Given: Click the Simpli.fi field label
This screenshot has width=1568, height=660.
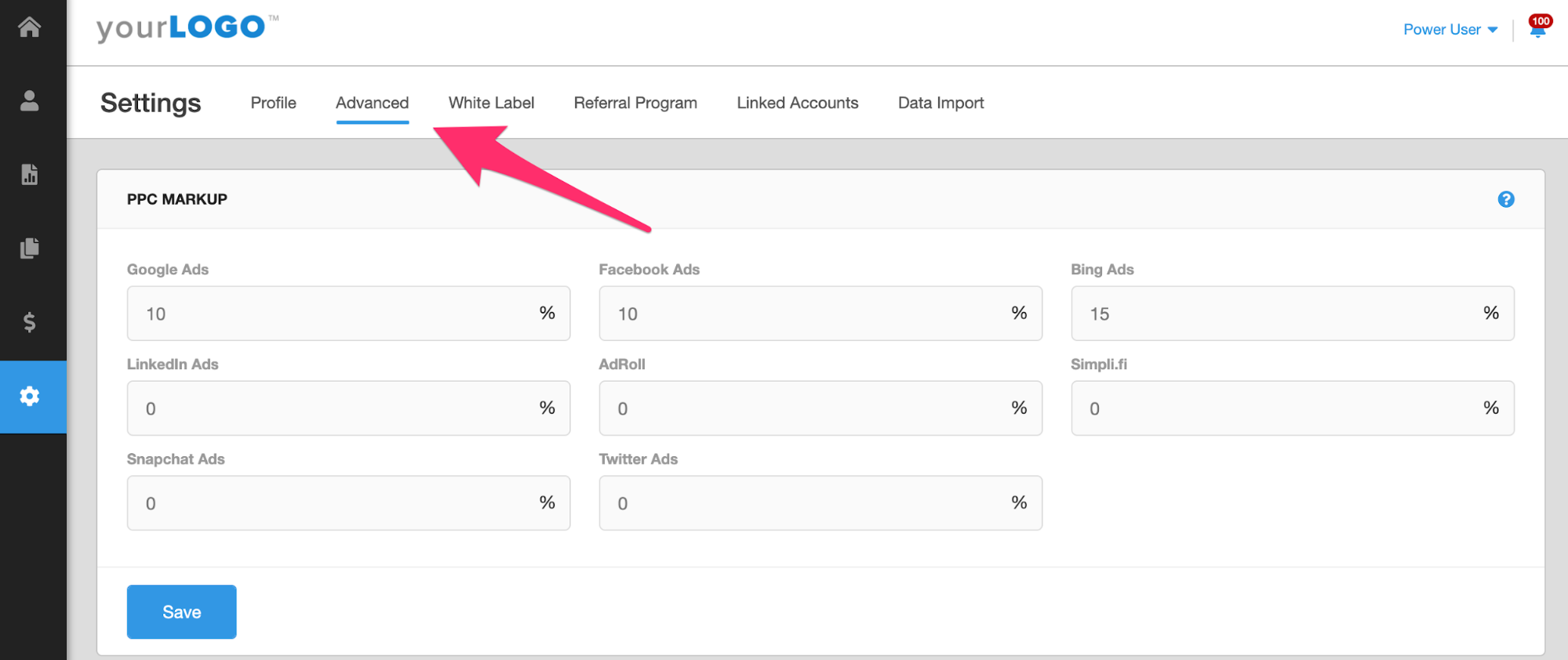Looking at the screenshot, I should pyautogui.click(x=1098, y=364).
